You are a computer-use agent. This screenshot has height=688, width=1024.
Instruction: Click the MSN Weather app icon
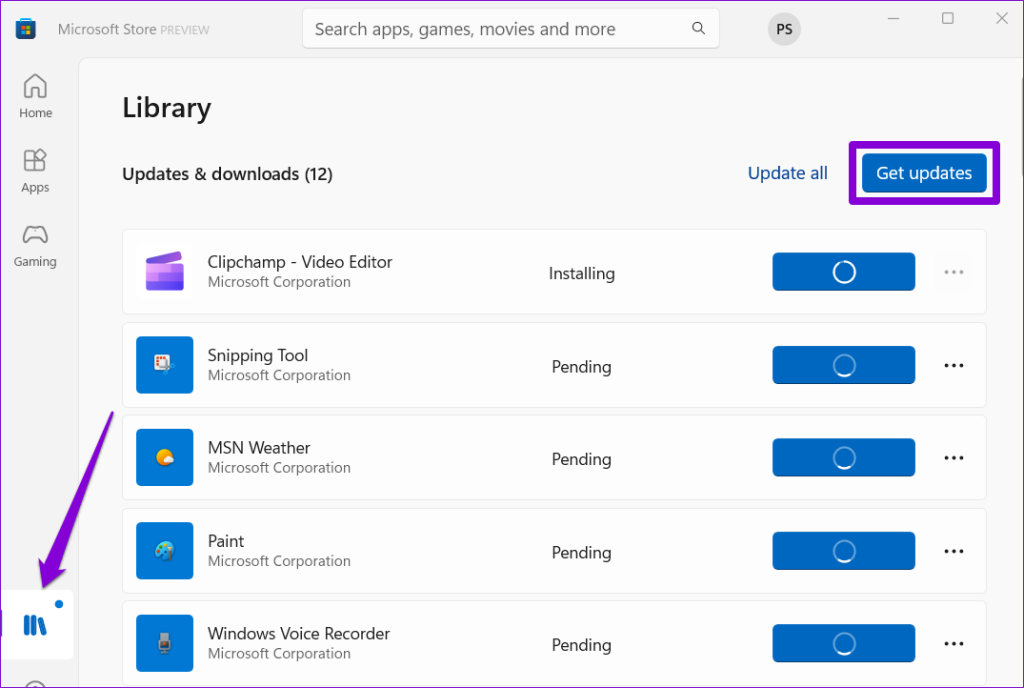pyautogui.click(x=164, y=458)
